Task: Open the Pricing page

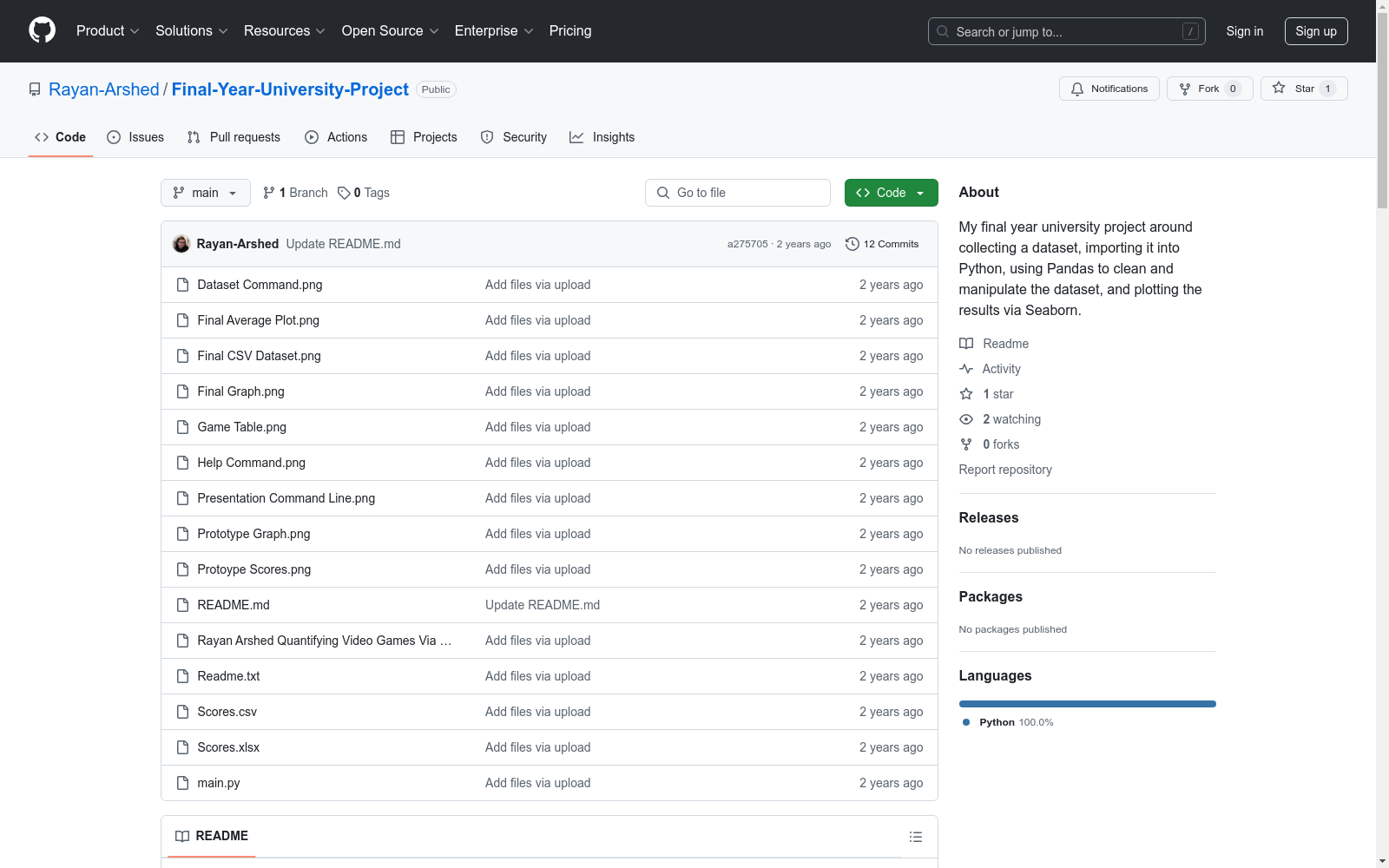Action: (570, 31)
